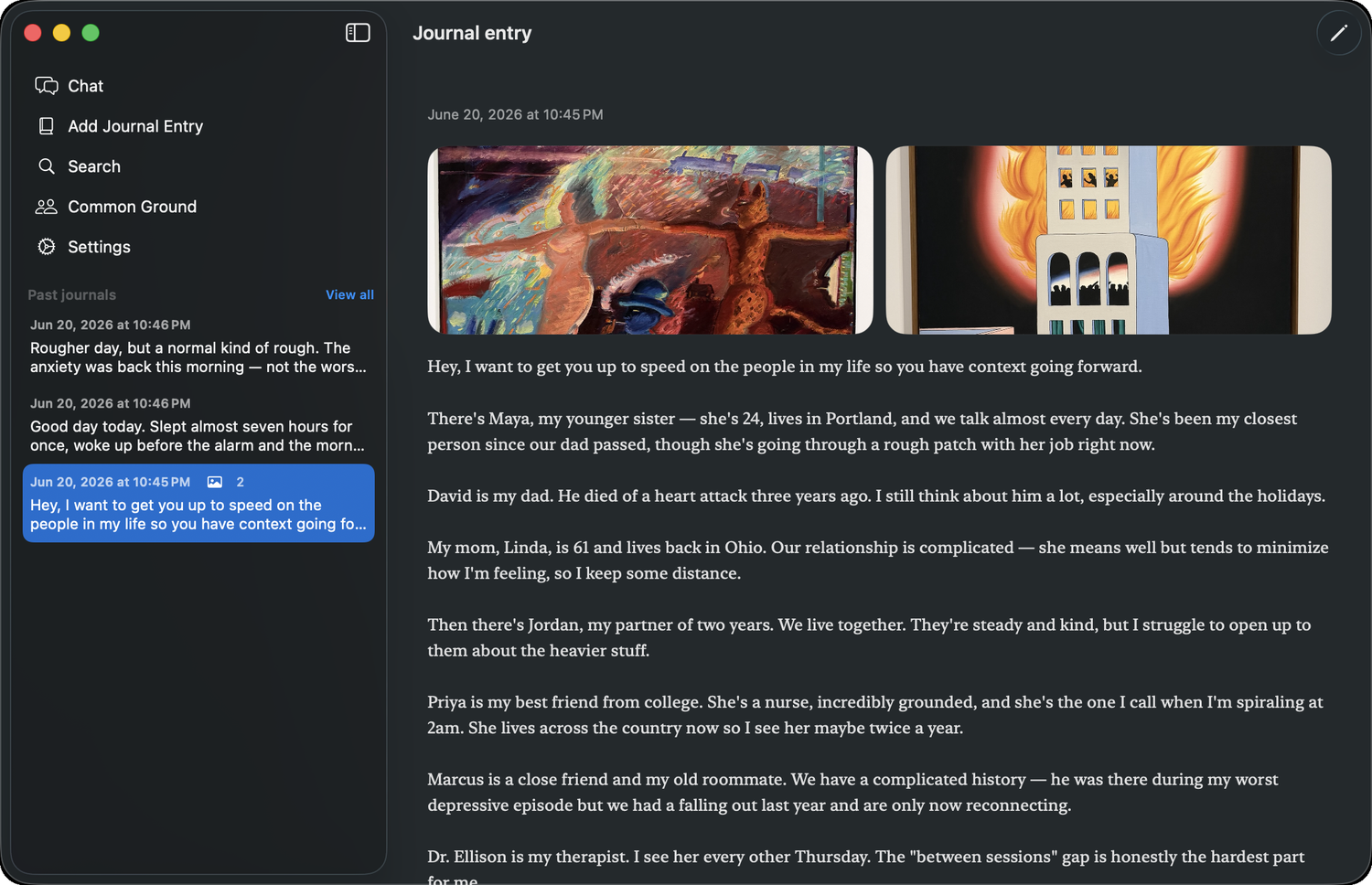Open the colorful figure painting thumbnail

[650, 240]
